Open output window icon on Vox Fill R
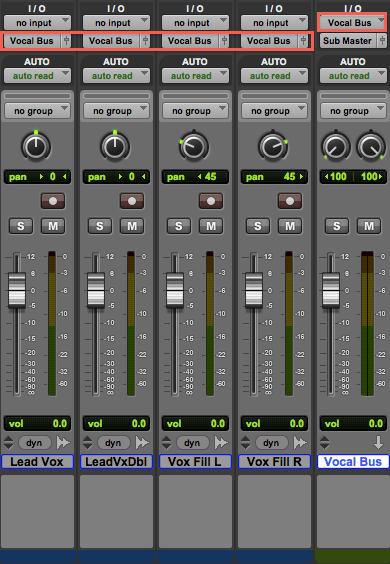The width and height of the screenshot is (390, 564). click(303, 41)
